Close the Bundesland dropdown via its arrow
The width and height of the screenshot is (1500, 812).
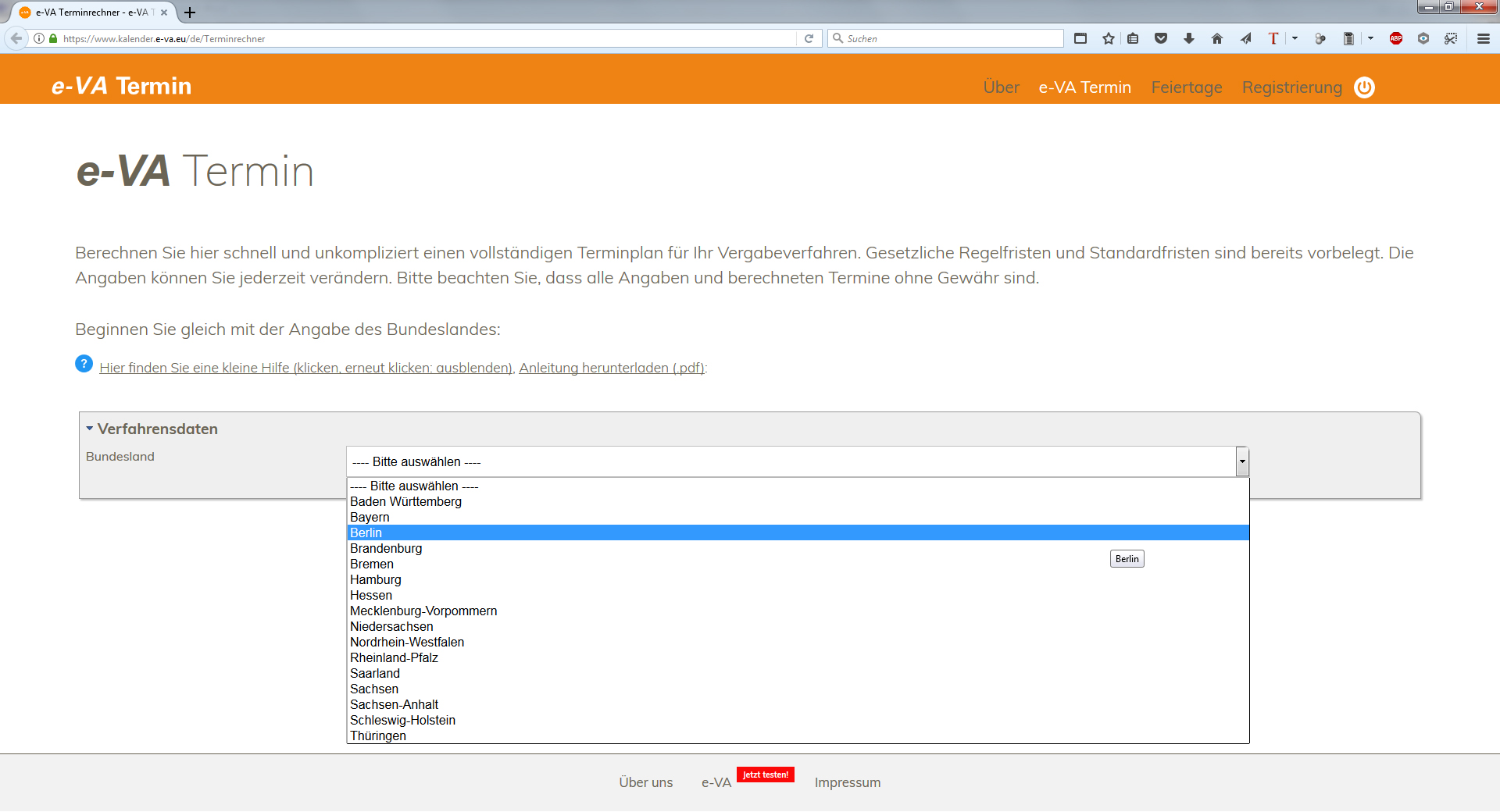click(1241, 461)
